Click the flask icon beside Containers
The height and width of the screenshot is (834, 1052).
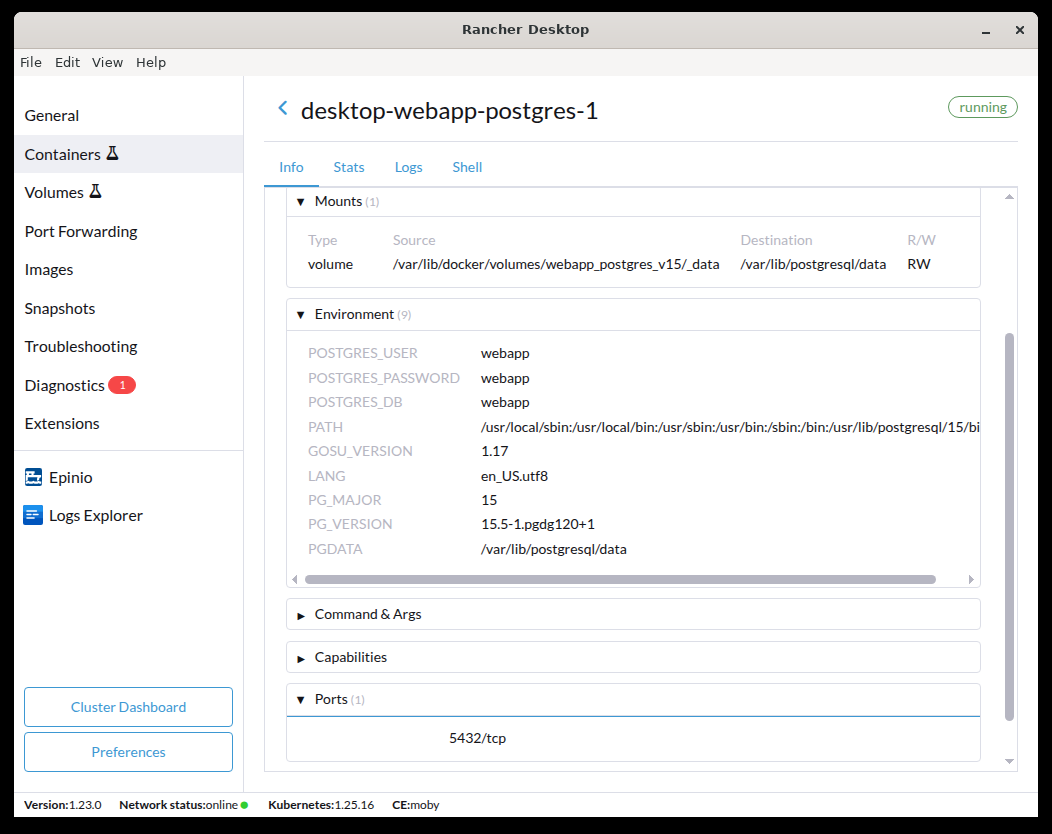point(113,154)
